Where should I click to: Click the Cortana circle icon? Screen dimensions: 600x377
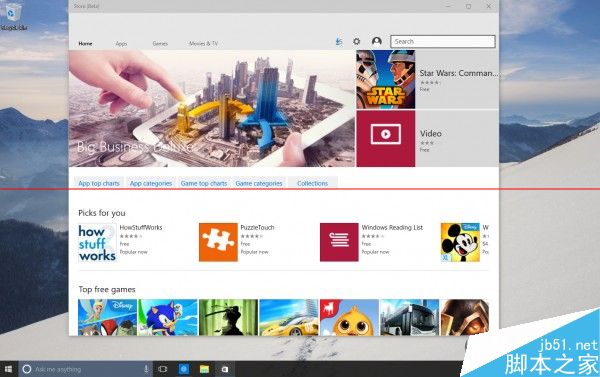(x=27, y=369)
